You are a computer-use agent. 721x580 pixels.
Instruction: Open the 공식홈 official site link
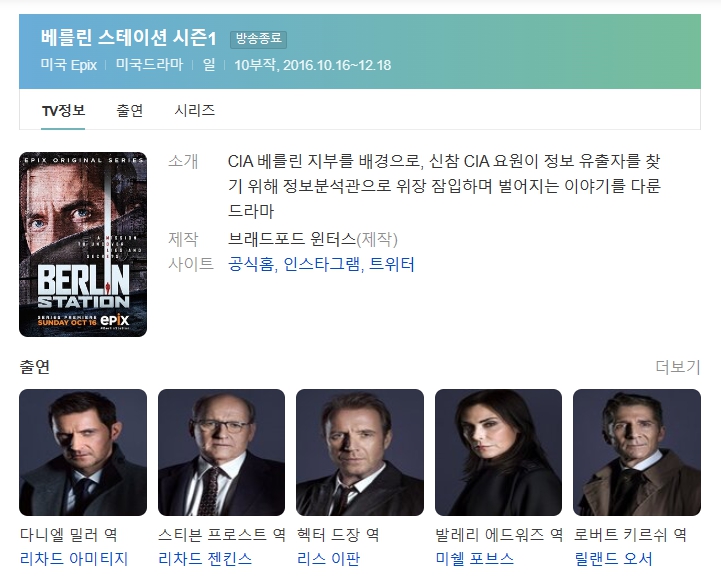click(251, 264)
